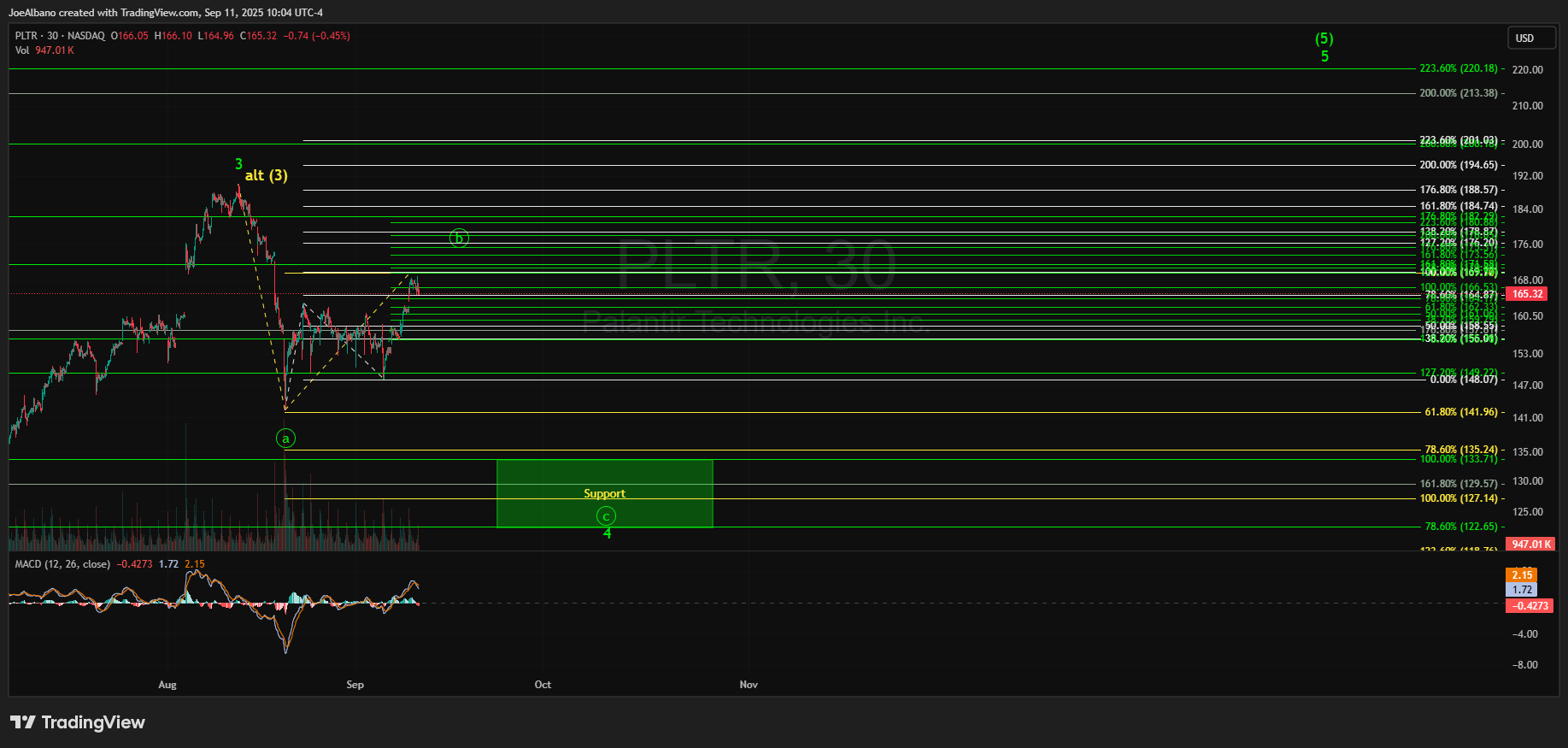Click the JoeAlbano created with TradingView.com header
The height and width of the screenshot is (748, 1568).
[x=166, y=13]
